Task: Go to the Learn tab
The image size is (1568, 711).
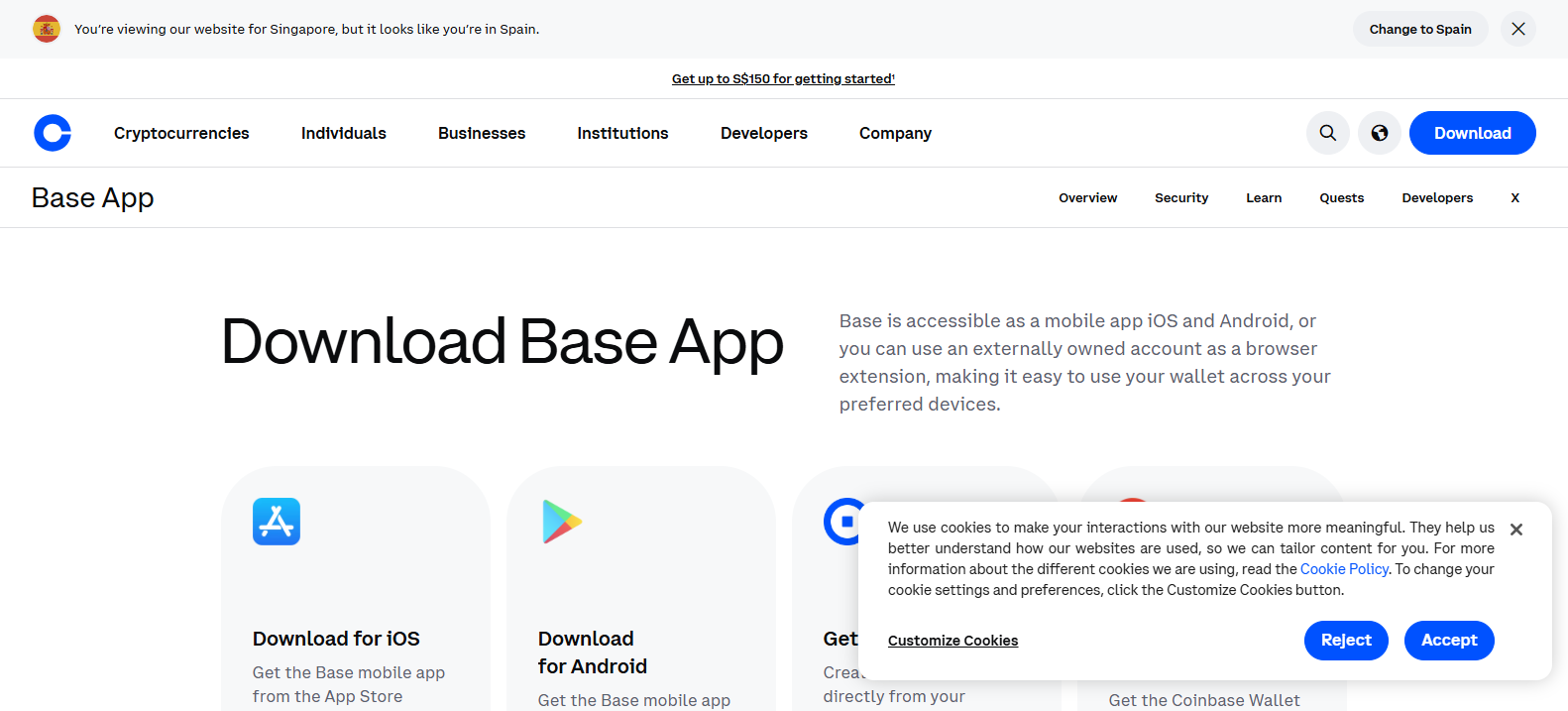Action: pos(1264,198)
